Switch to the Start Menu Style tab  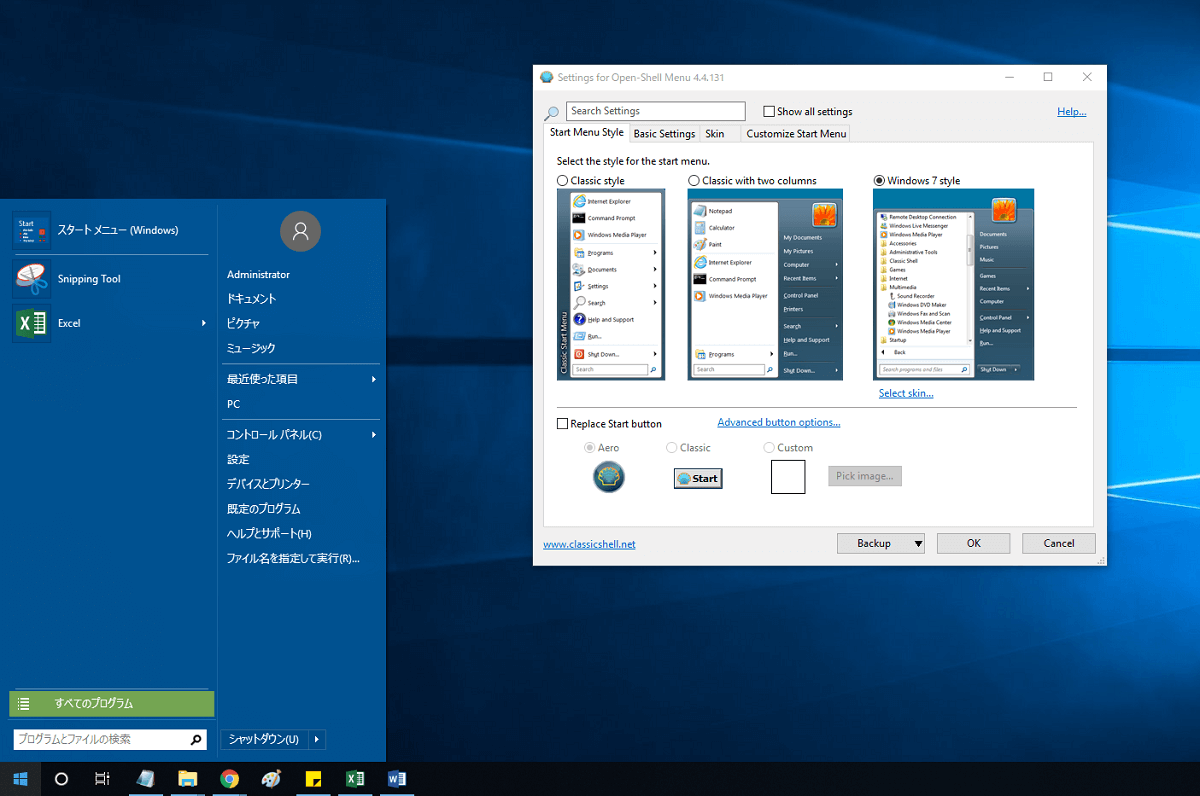click(586, 133)
